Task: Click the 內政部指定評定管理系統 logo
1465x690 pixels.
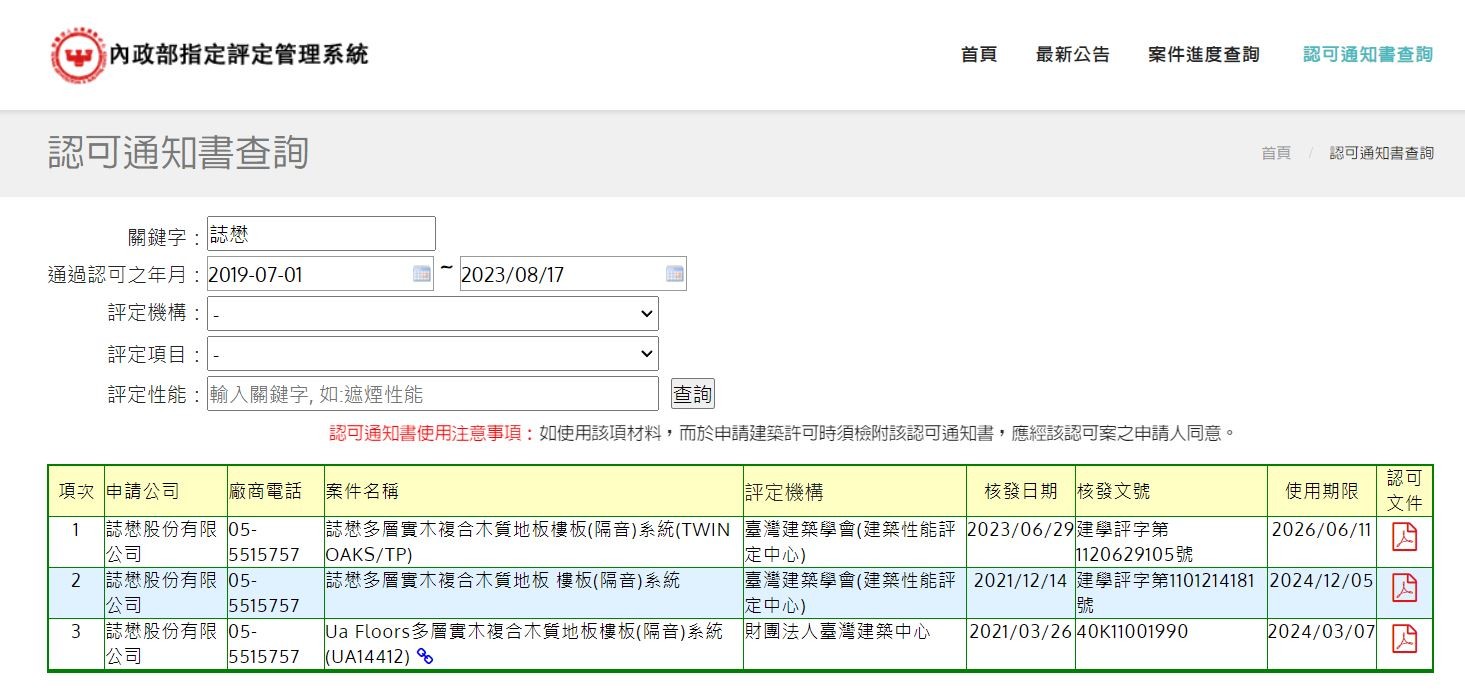Action: [210, 55]
